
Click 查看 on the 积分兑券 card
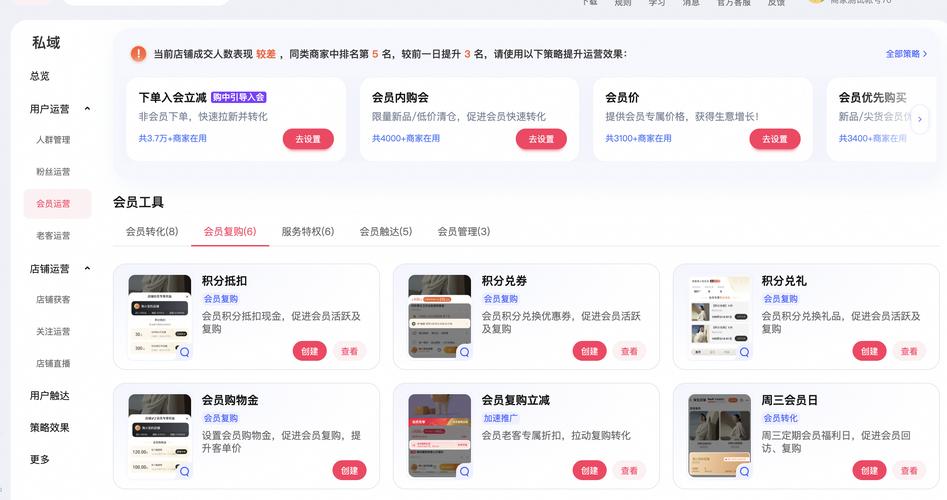click(629, 351)
